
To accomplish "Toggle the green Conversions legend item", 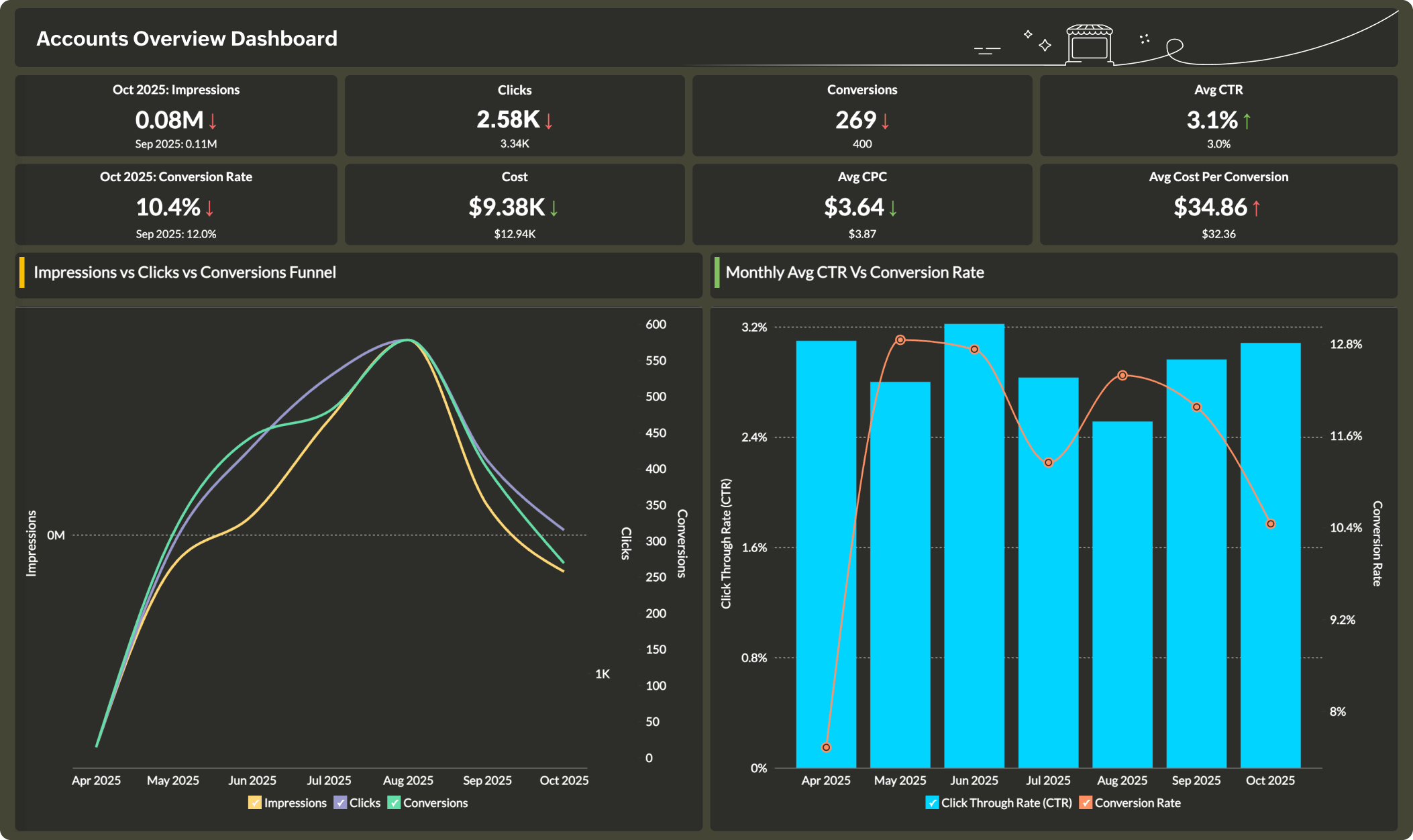I will (428, 802).
